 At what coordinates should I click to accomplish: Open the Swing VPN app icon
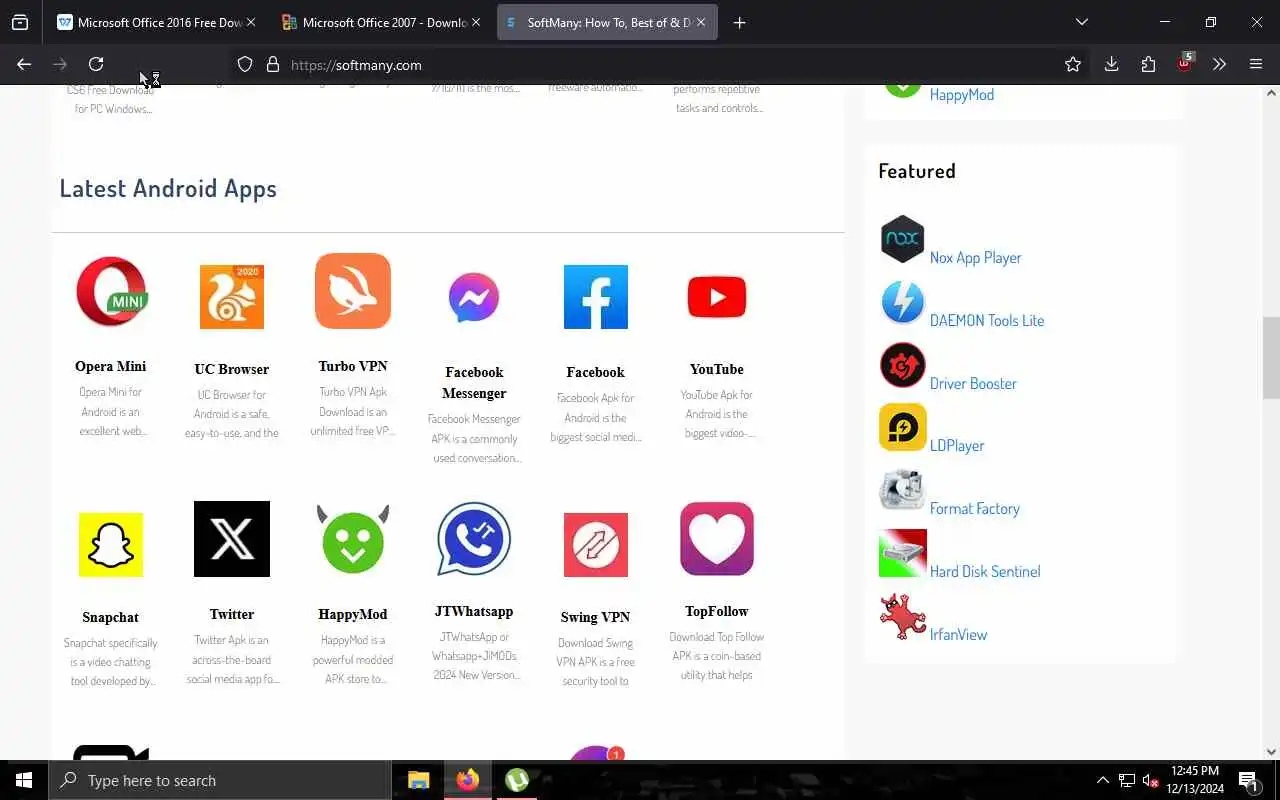point(595,544)
